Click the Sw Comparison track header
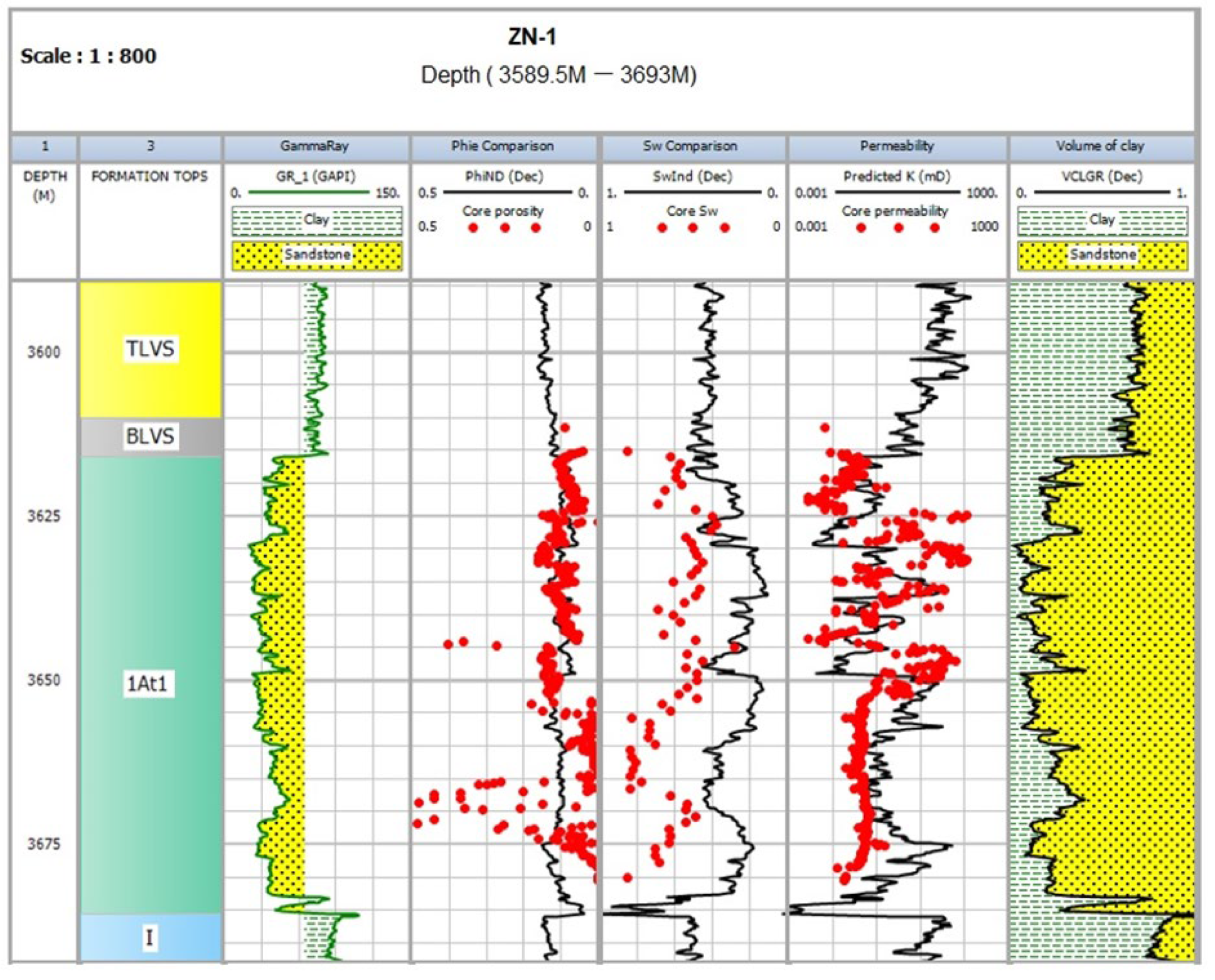Screen dimensions: 1215x980 (x=689, y=147)
